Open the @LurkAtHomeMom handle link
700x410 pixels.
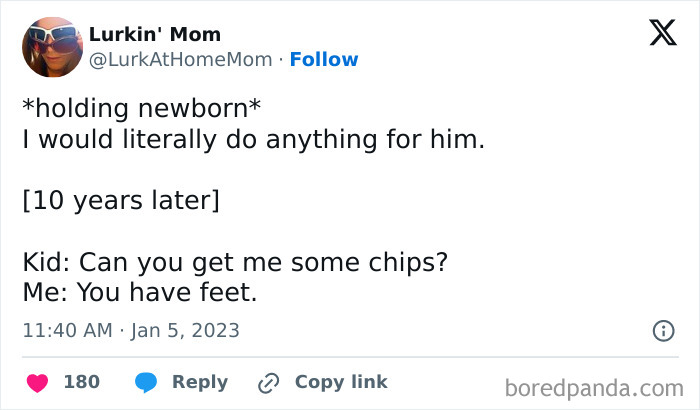coord(181,60)
